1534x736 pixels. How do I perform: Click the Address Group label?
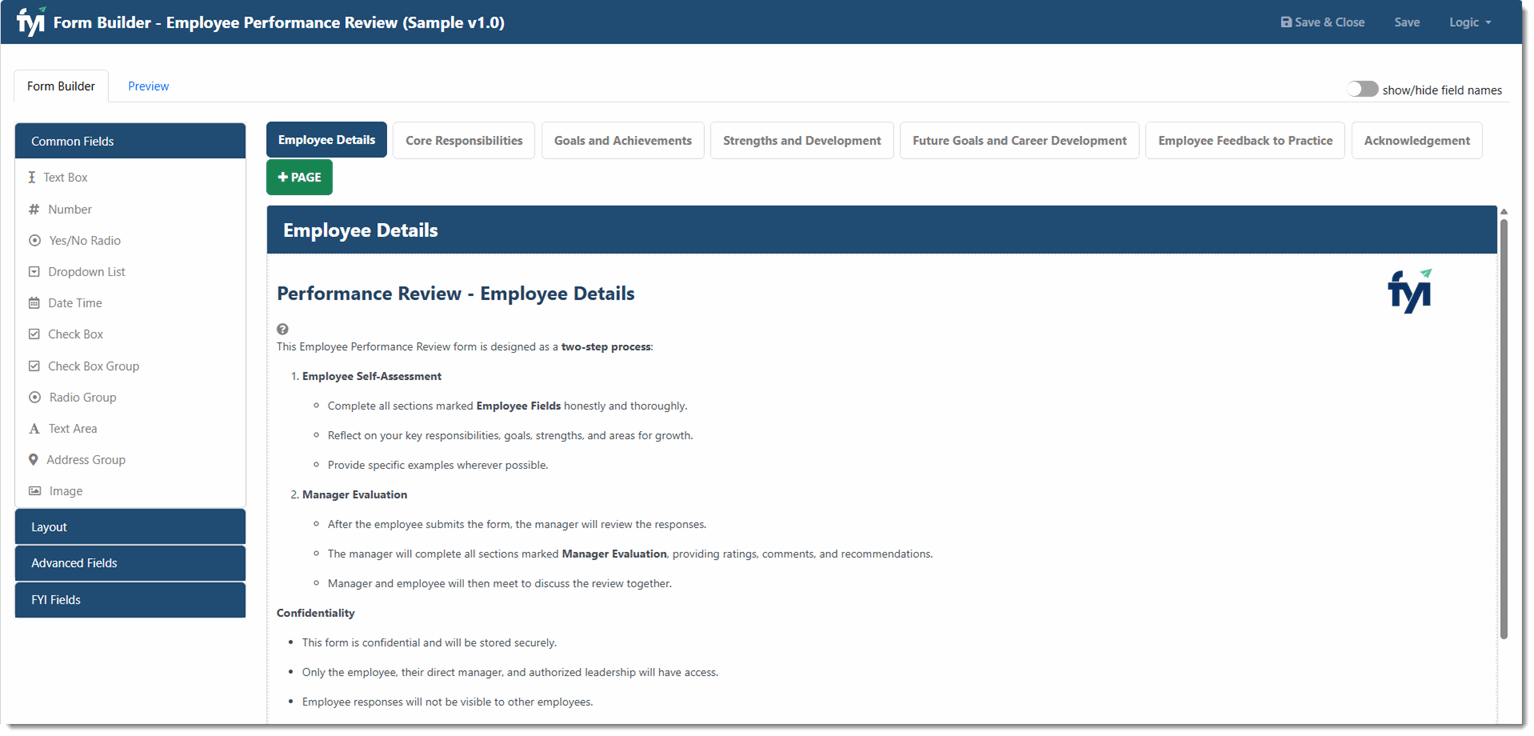(86, 460)
